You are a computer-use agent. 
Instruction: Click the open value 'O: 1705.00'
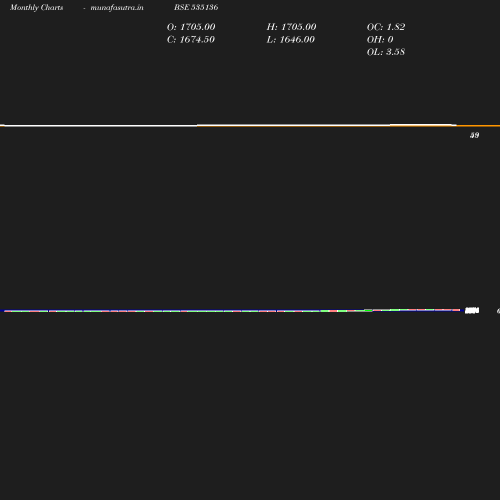191,27
